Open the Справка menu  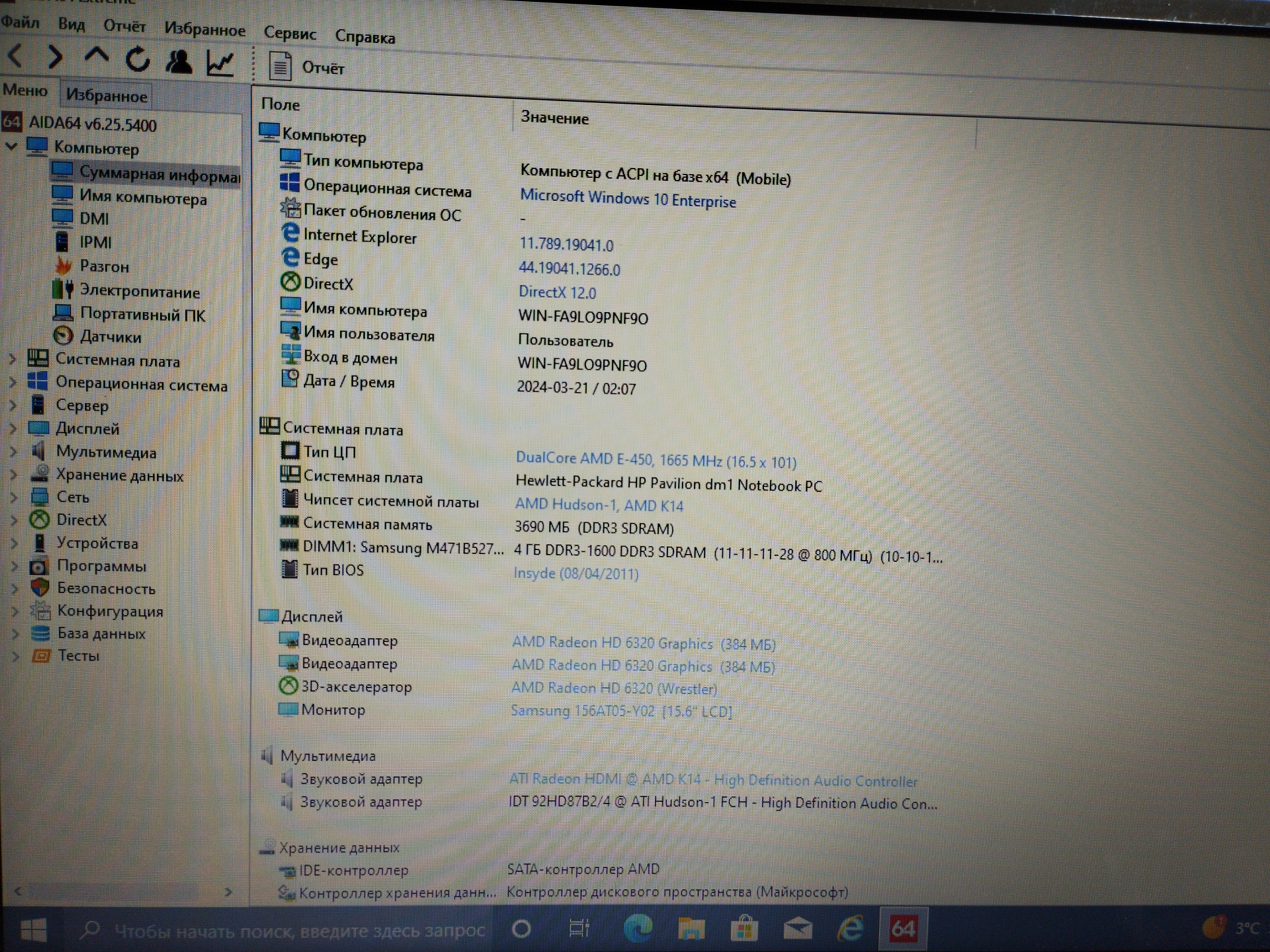[365, 37]
